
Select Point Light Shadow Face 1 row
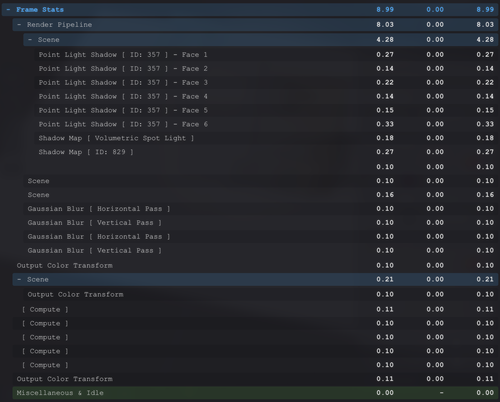266,55
